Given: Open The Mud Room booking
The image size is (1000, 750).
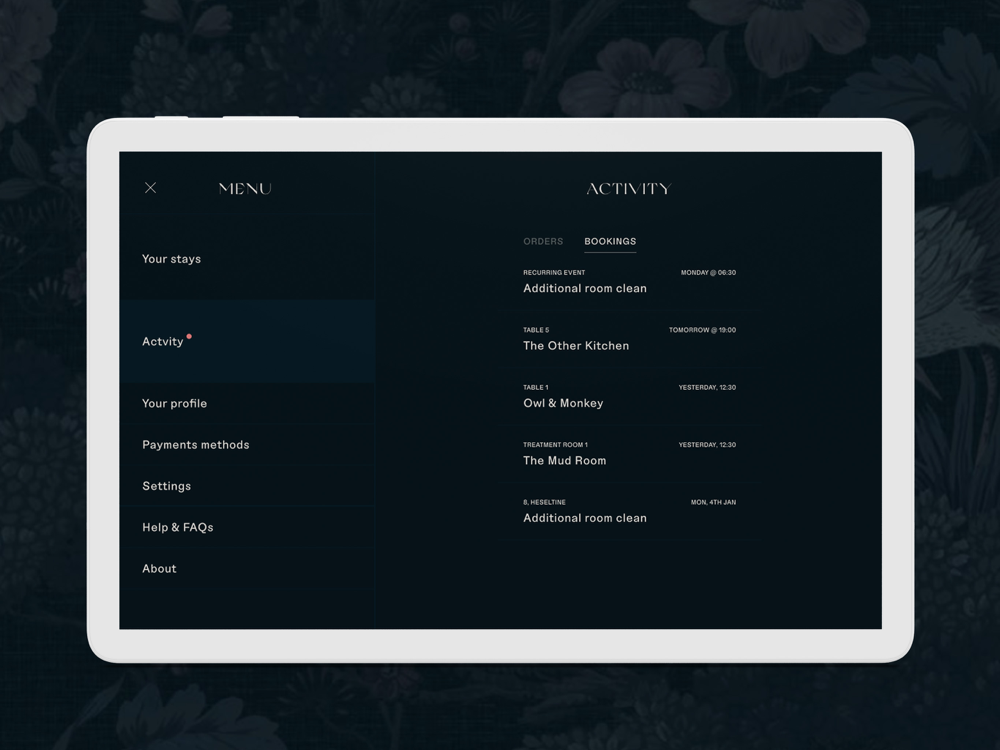Looking at the screenshot, I should (629, 453).
